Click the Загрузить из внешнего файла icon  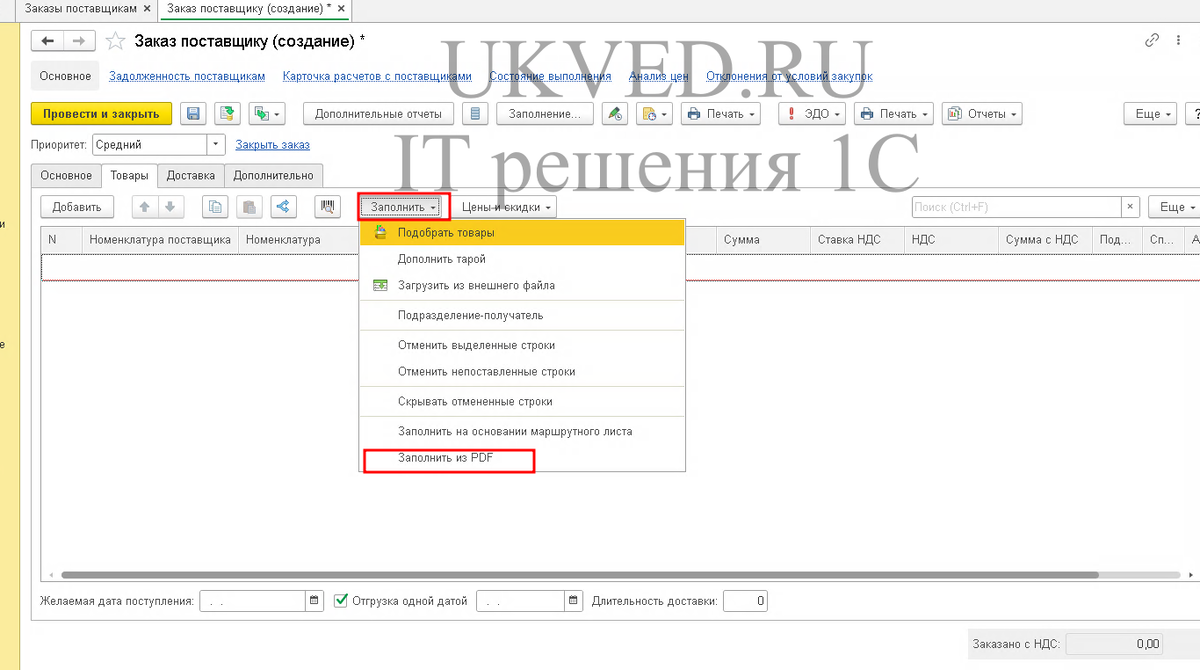click(x=380, y=286)
